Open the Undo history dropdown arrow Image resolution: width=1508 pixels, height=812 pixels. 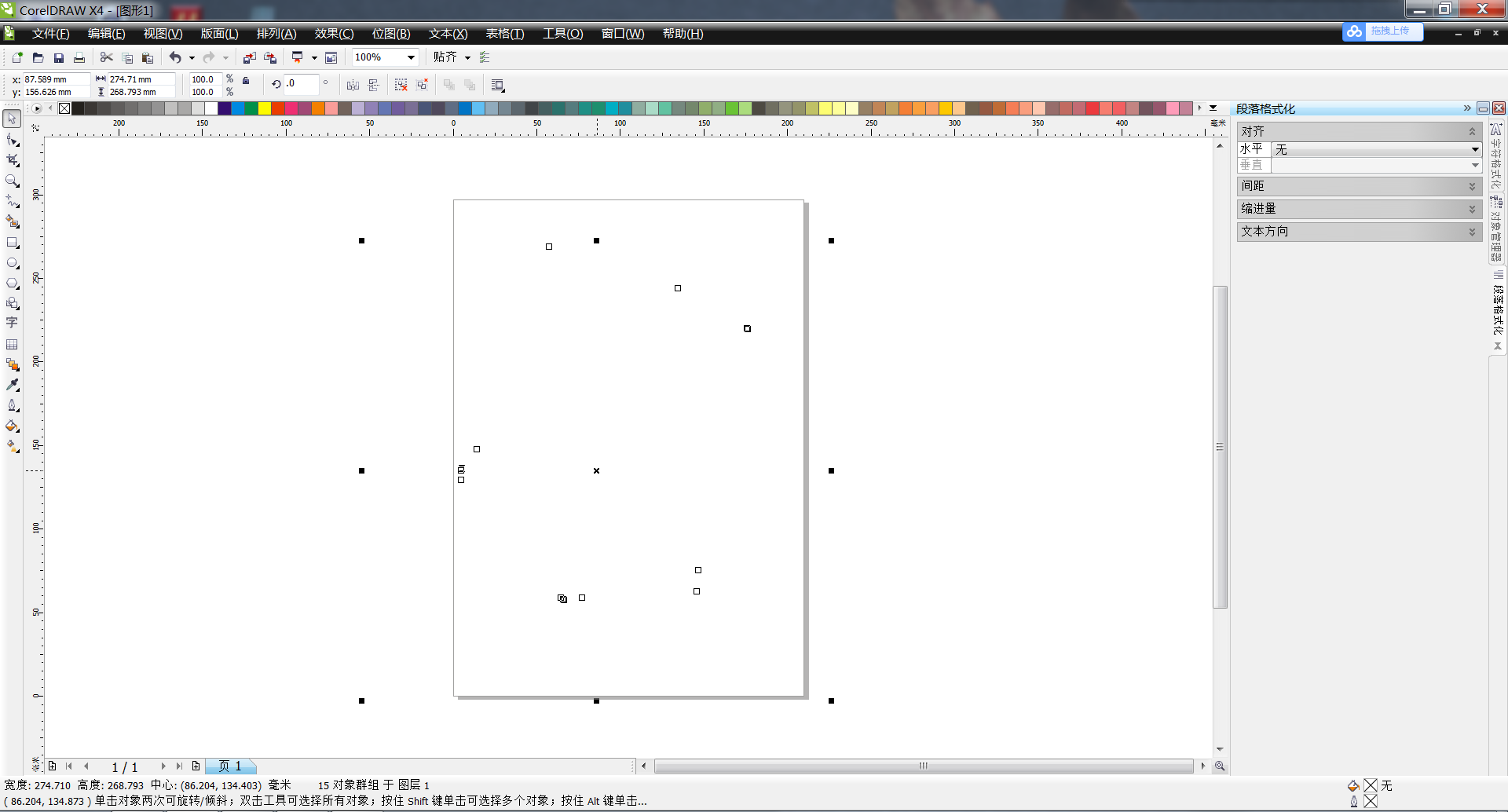tap(192, 57)
